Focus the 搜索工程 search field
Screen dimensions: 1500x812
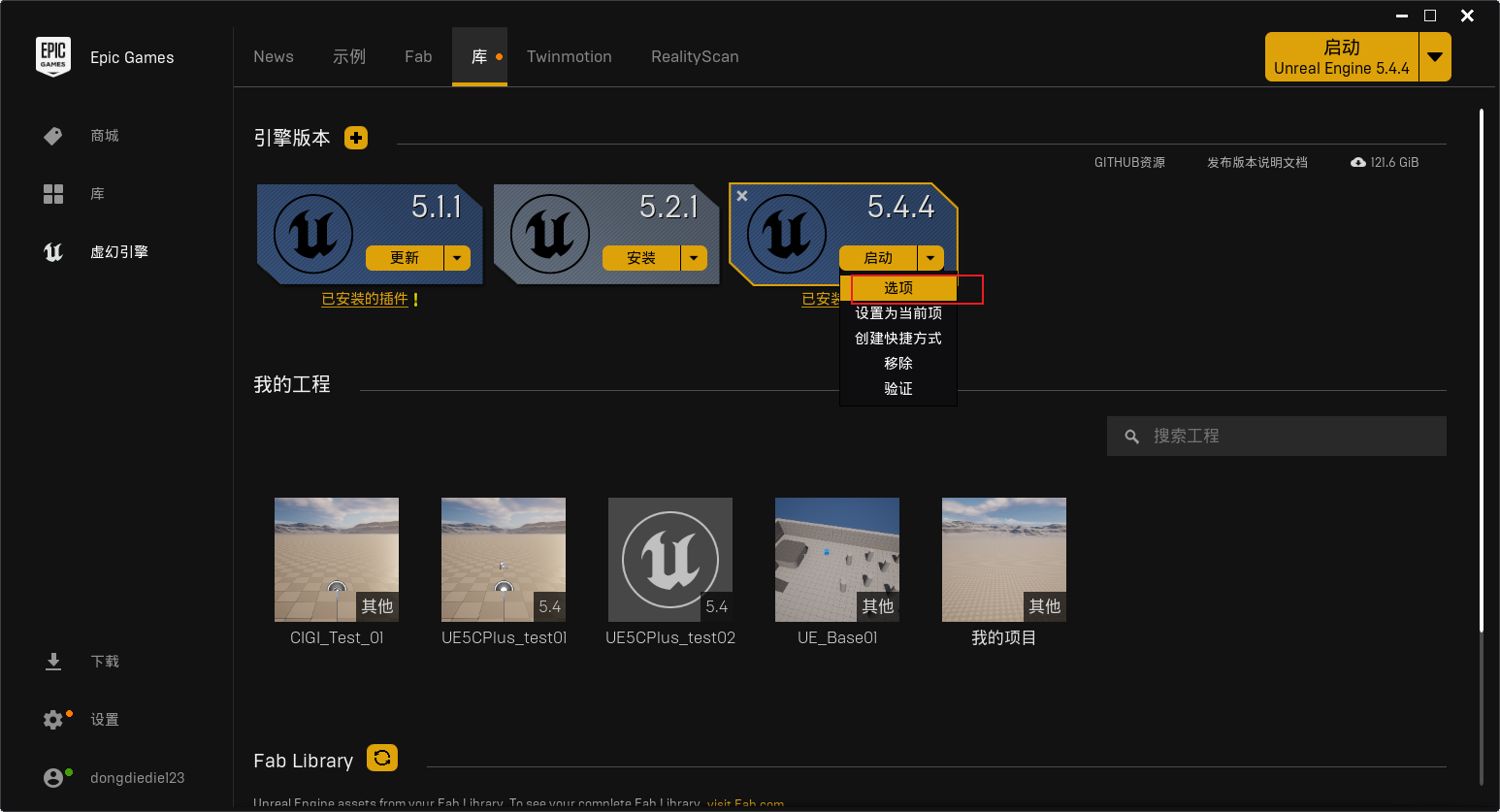pyautogui.click(x=1277, y=437)
